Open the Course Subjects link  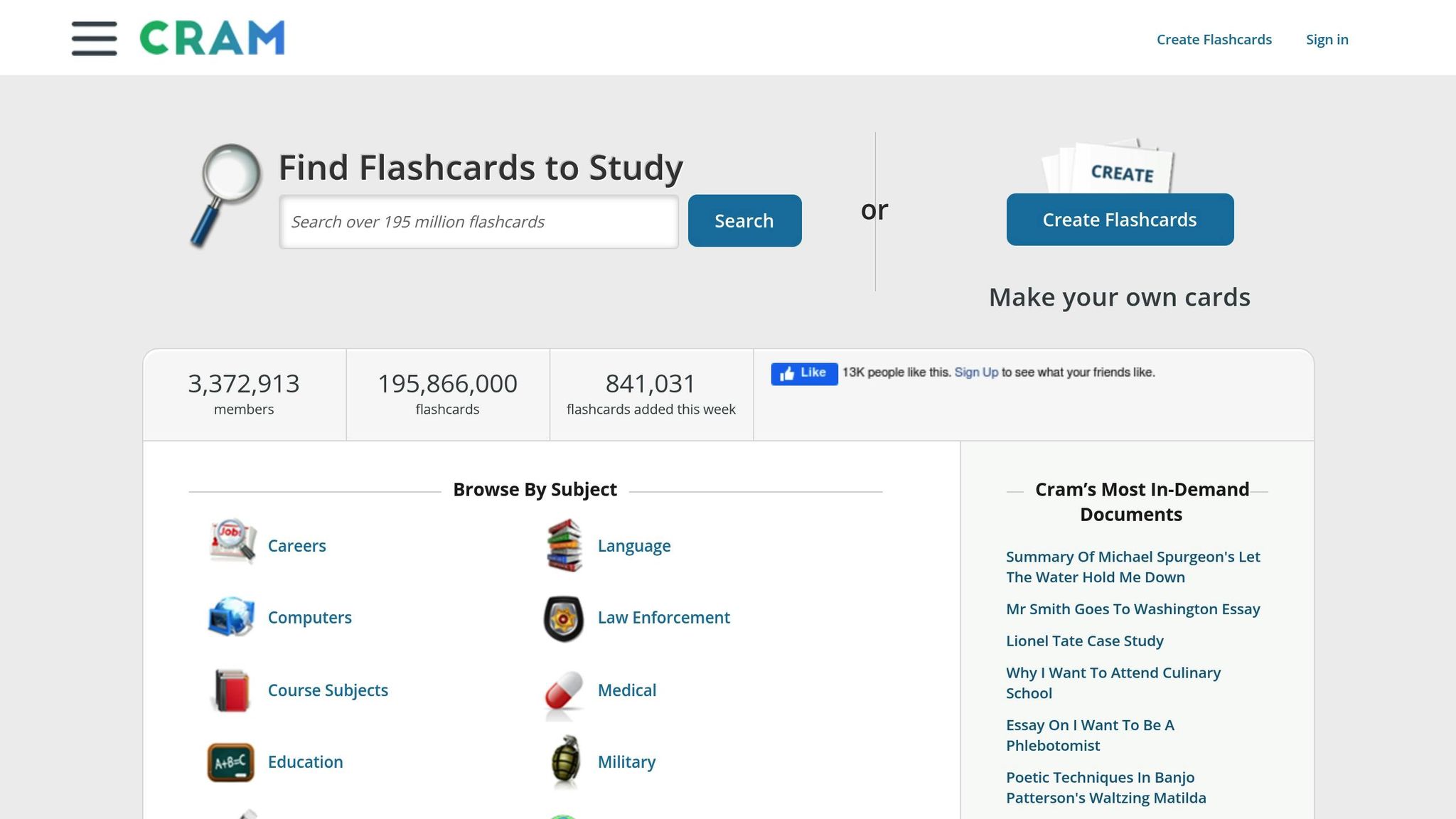[x=328, y=690]
